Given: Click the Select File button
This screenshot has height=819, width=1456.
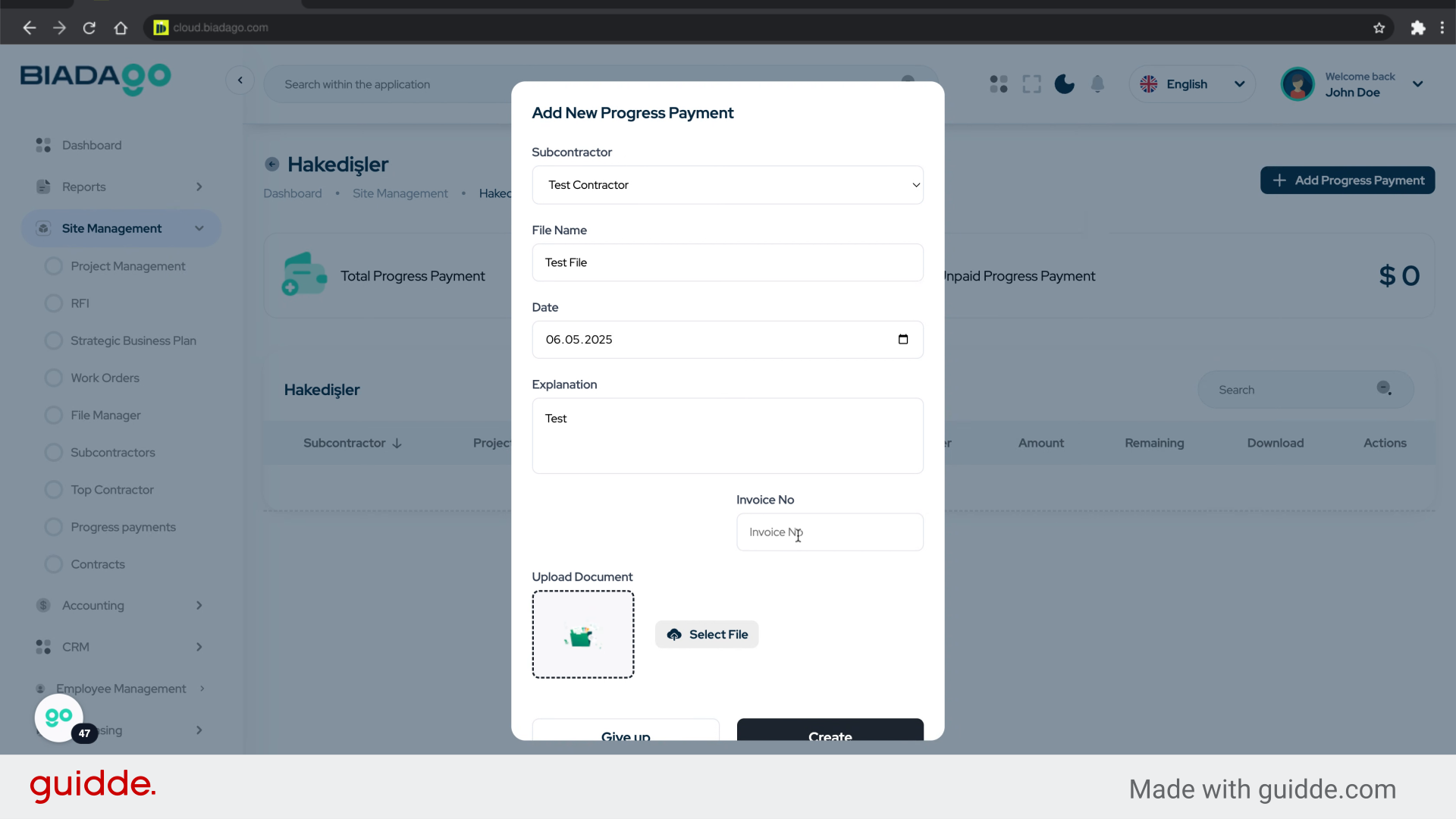Looking at the screenshot, I should coord(707,635).
